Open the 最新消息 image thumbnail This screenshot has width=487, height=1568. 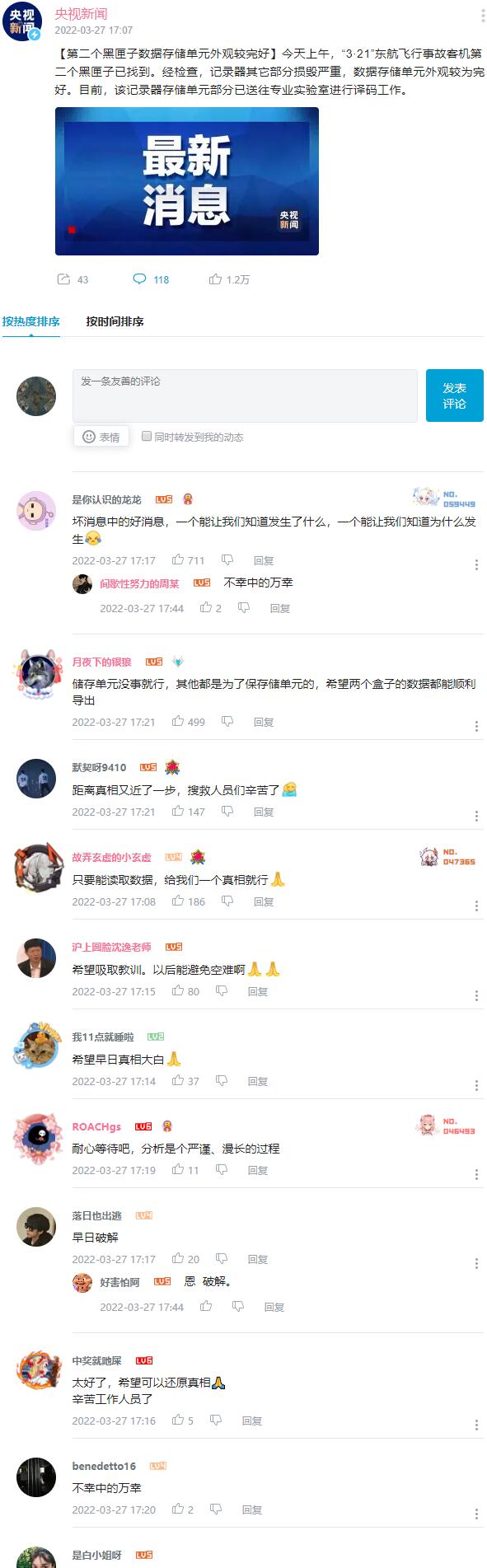(x=187, y=181)
